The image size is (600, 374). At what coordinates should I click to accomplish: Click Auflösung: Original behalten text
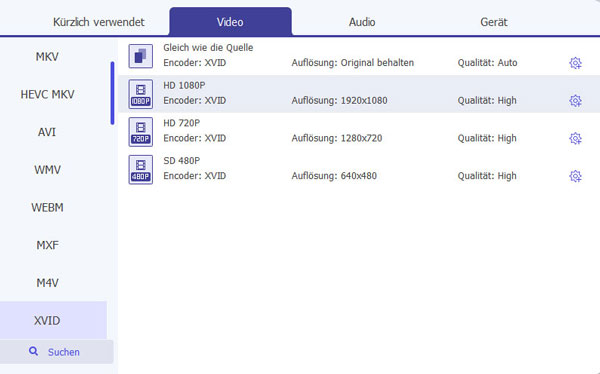pos(352,63)
